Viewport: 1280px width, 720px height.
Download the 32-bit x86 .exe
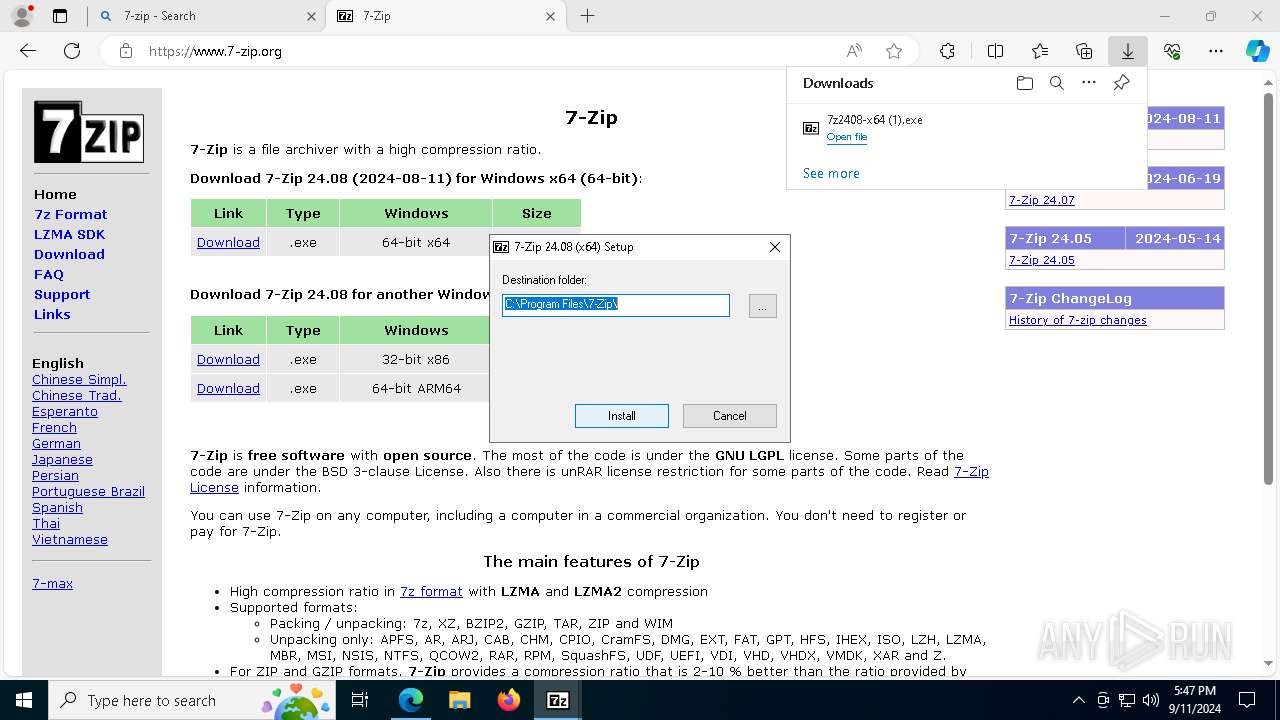click(x=228, y=359)
